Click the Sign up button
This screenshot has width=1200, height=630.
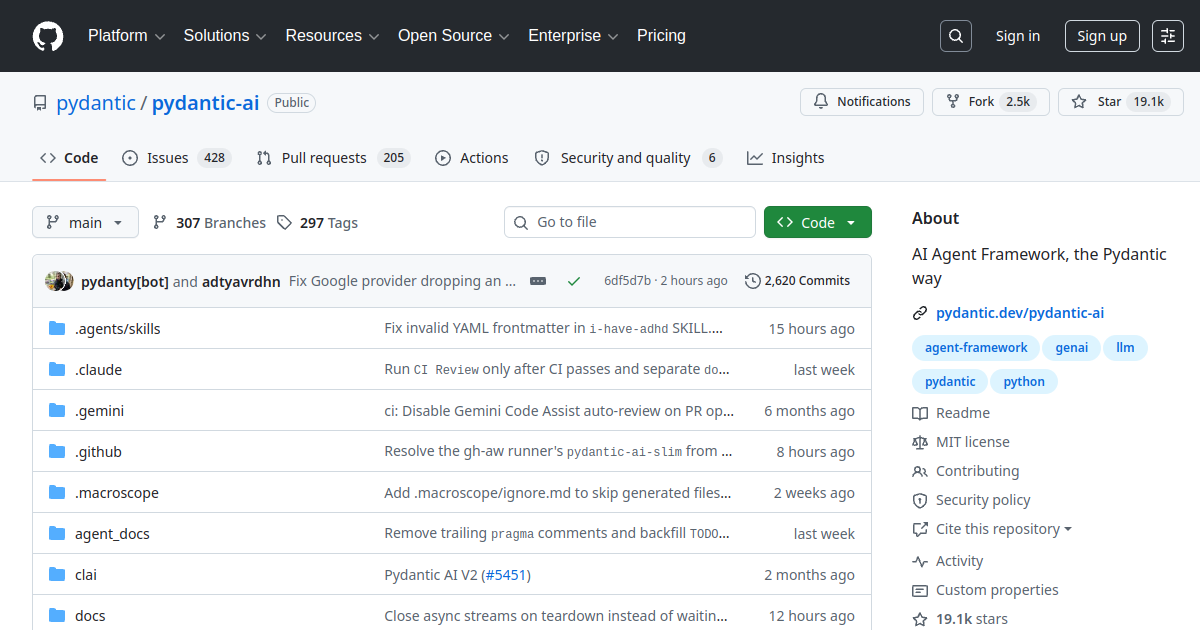[1102, 36]
